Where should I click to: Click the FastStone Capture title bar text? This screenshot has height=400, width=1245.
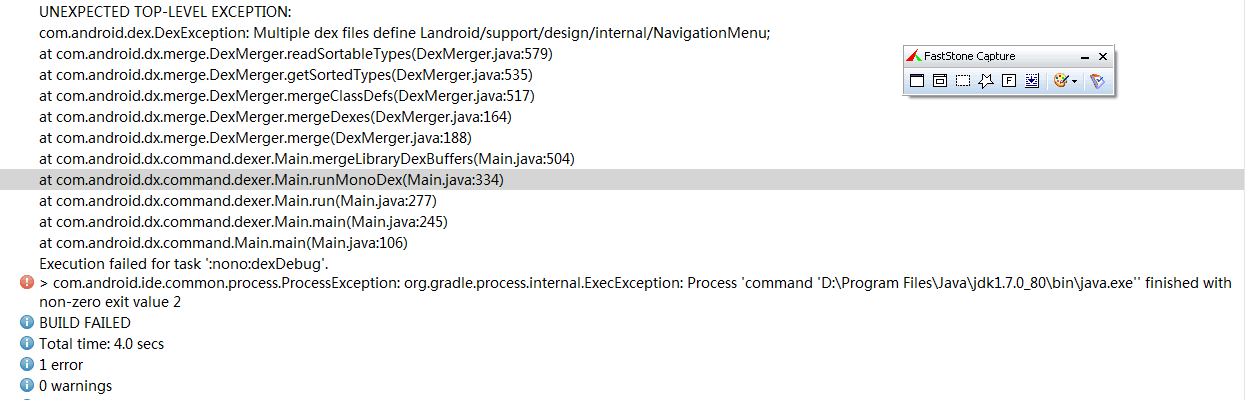pyautogui.click(x=970, y=56)
